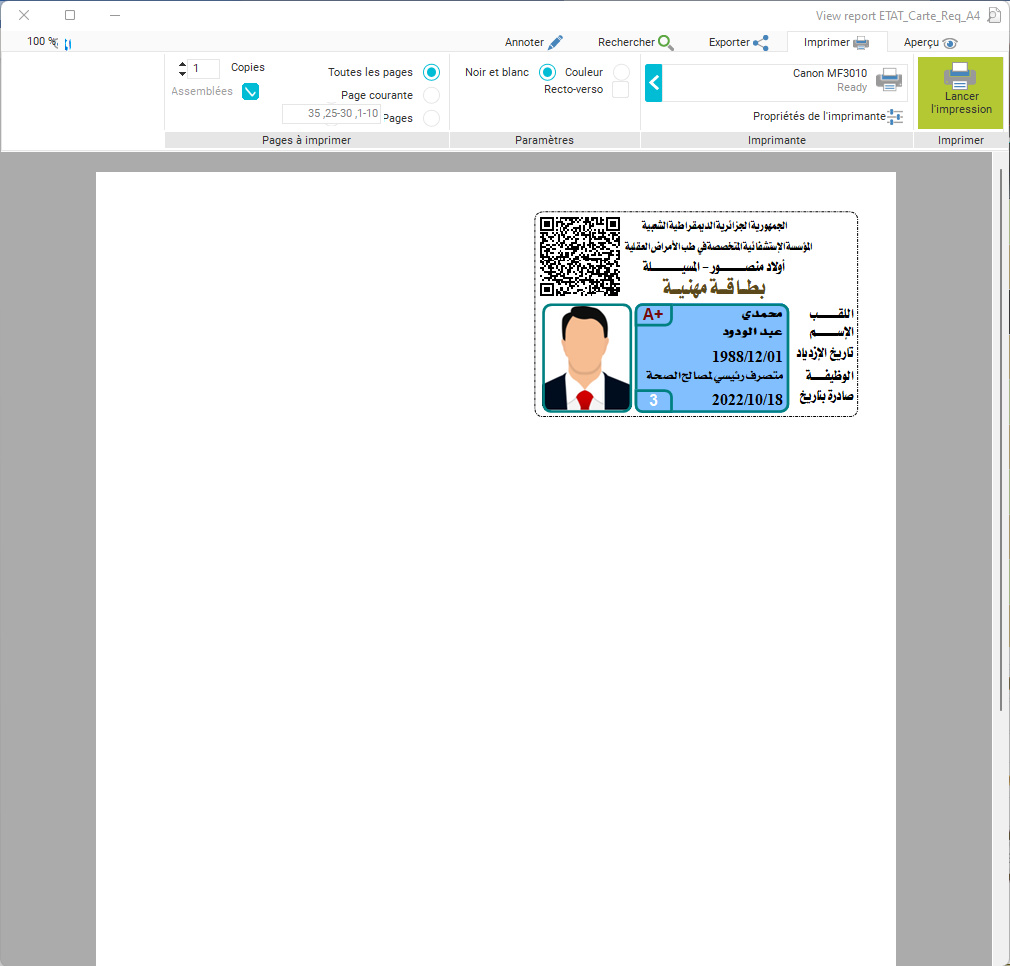Click the vertical scrollbar of the preview
Viewport: 1010px width, 966px height.
(x=1000, y=440)
